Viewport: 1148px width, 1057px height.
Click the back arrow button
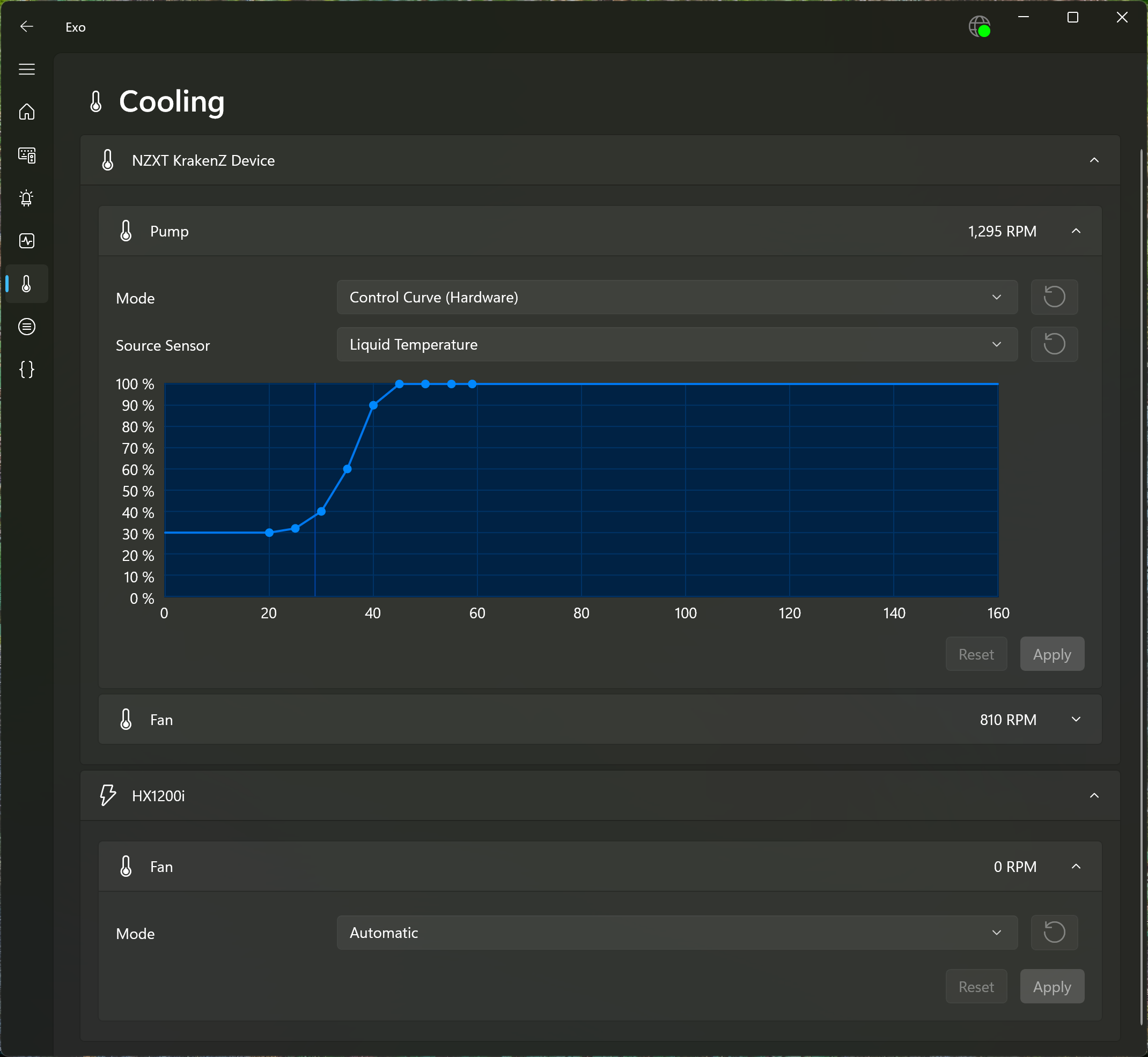27,26
